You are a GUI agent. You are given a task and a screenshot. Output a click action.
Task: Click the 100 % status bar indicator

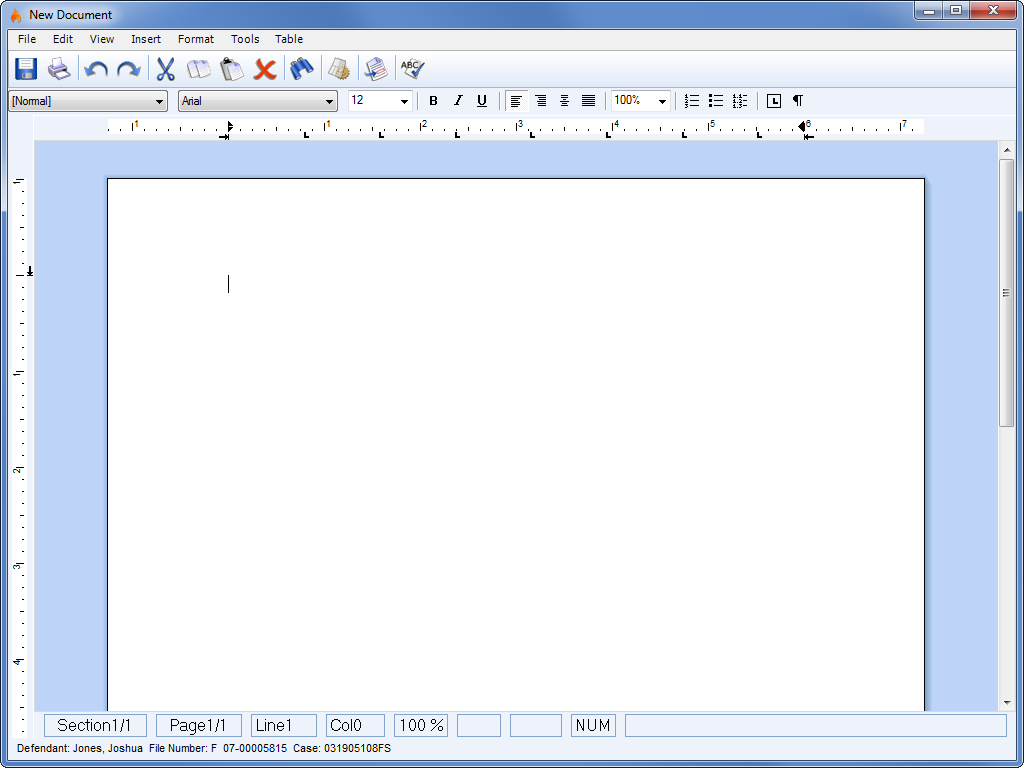(421, 726)
